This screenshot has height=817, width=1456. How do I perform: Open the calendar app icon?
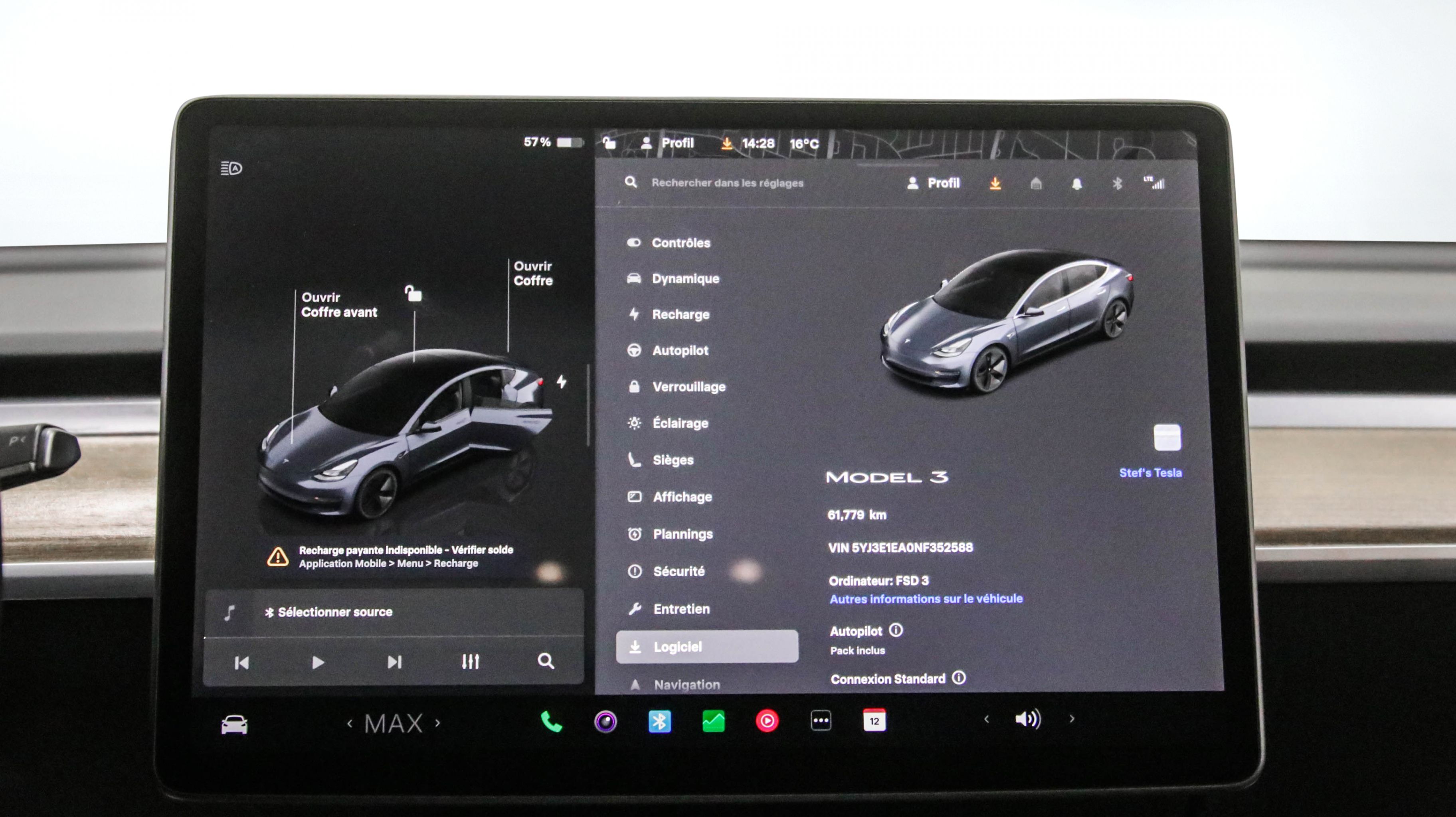click(x=874, y=721)
